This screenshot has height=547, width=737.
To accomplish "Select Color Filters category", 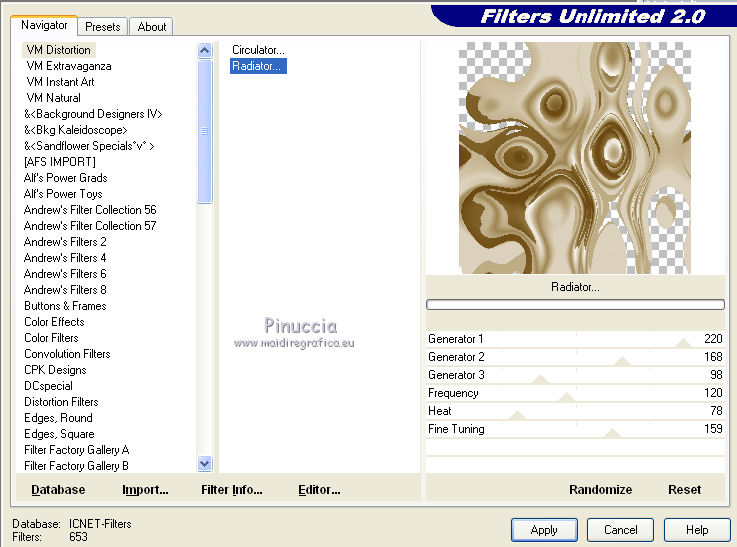I will [51, 337].
